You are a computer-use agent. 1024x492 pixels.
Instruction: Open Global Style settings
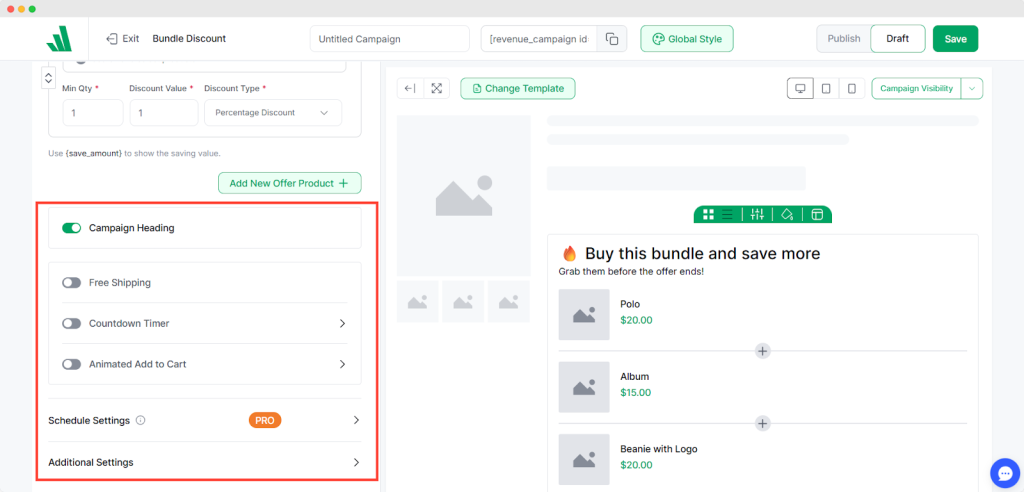pos(687,39)
